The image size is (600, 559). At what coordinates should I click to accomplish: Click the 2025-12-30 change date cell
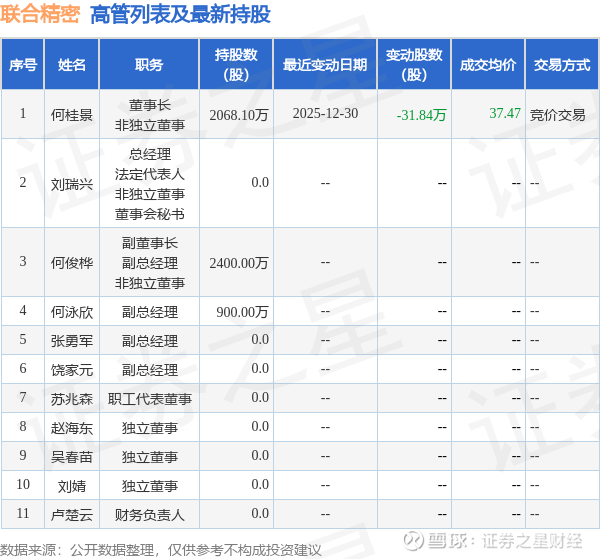tap(325, 114)
